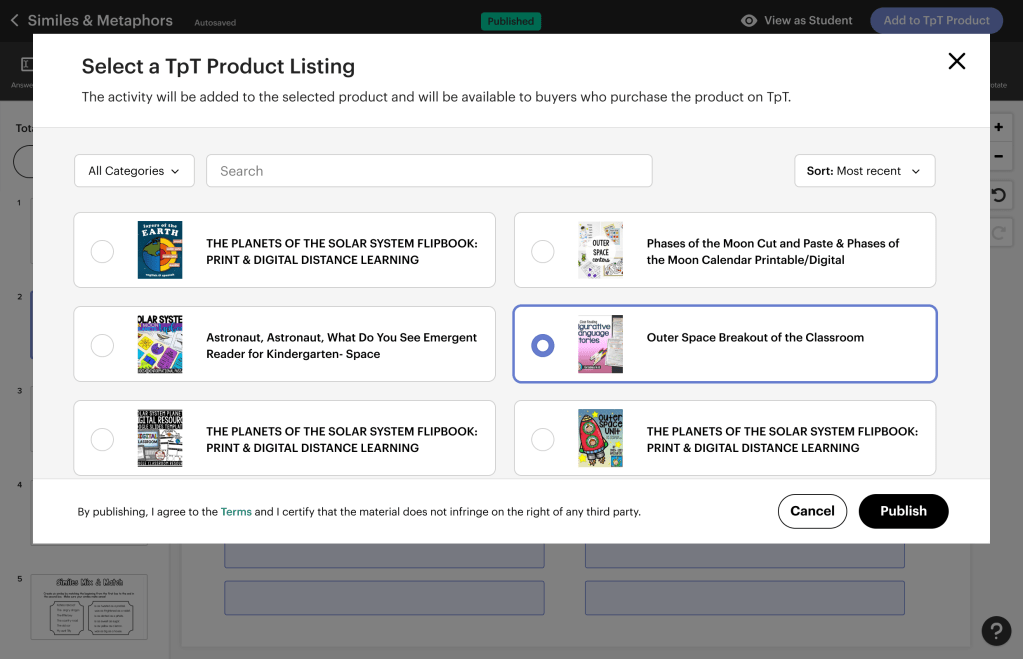Open the help question mark icon
This screenshot has height=659, width=1023.
click(x=996, y=630)
